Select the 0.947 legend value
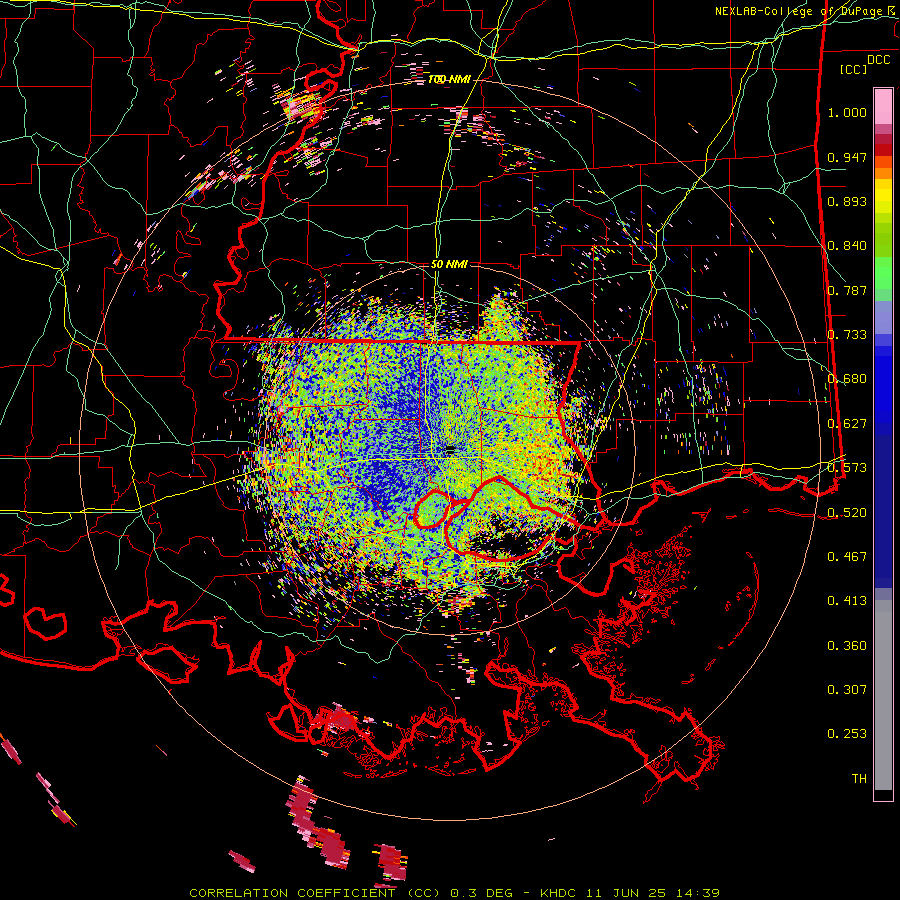 point(847,157)
